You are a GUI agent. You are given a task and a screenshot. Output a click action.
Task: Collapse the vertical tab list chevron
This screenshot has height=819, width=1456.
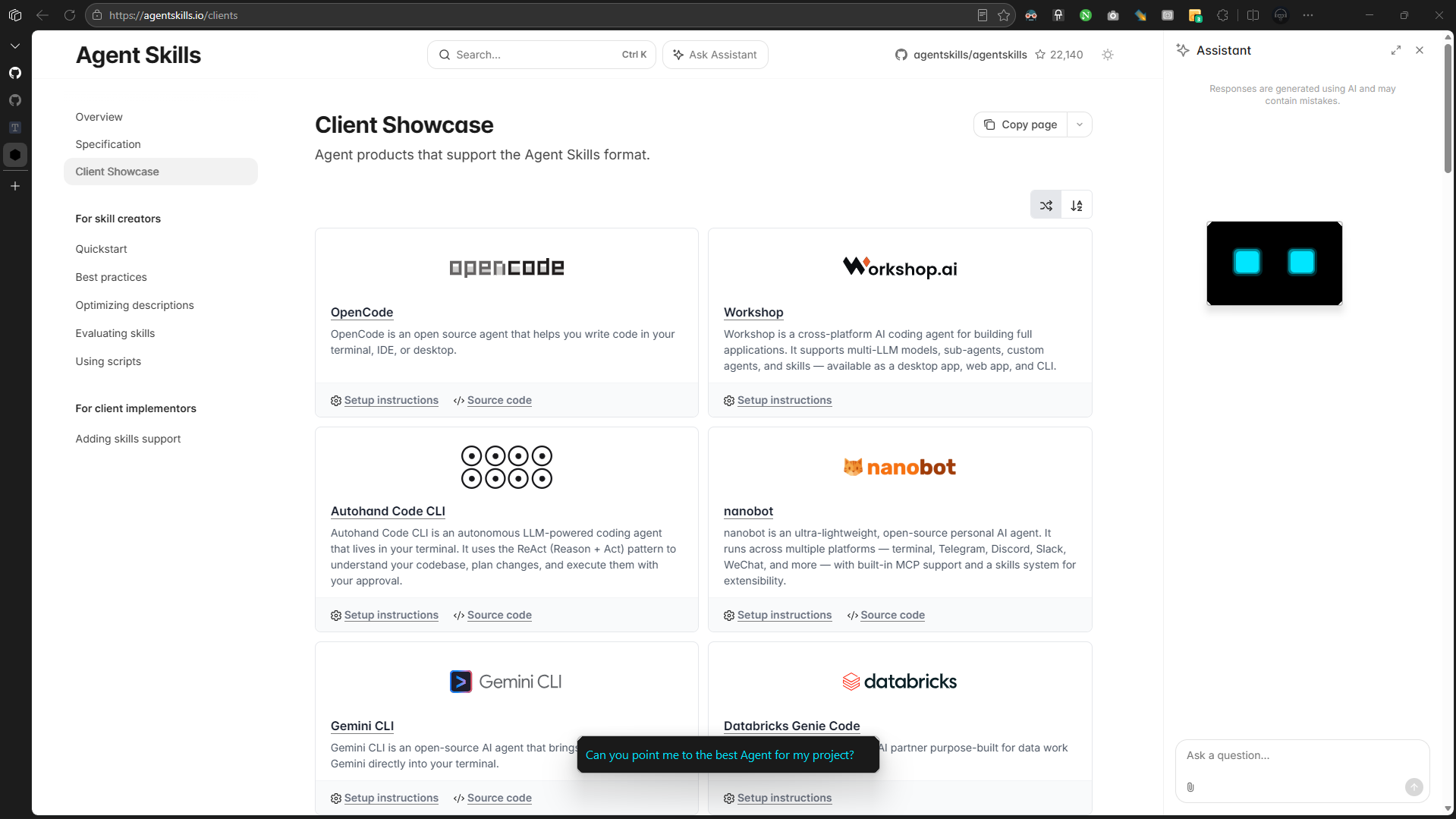click(15, 46)
